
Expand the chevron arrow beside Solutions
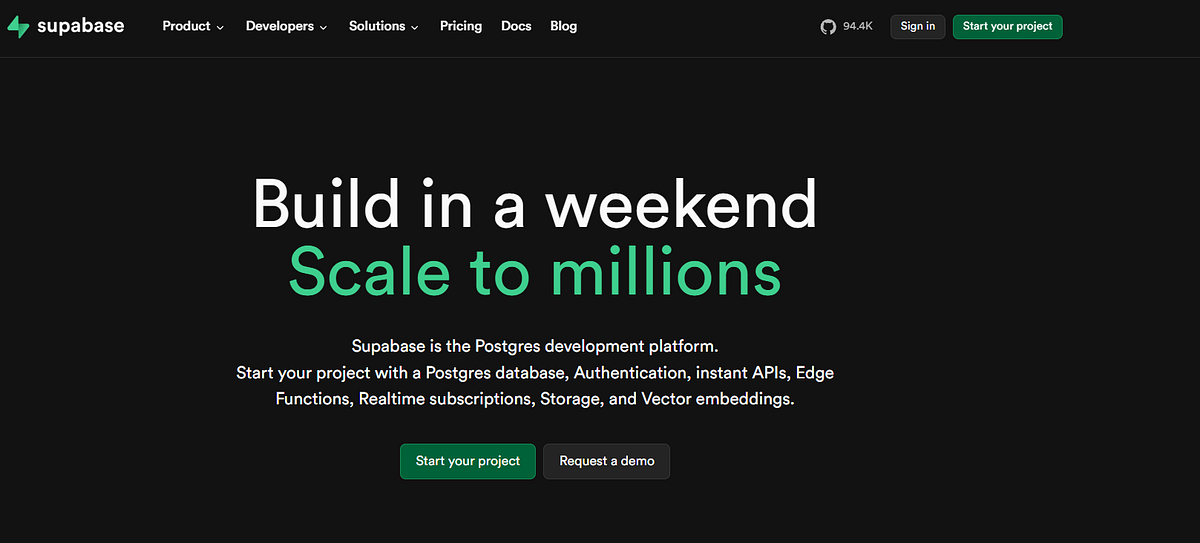(x=414, y=27)
